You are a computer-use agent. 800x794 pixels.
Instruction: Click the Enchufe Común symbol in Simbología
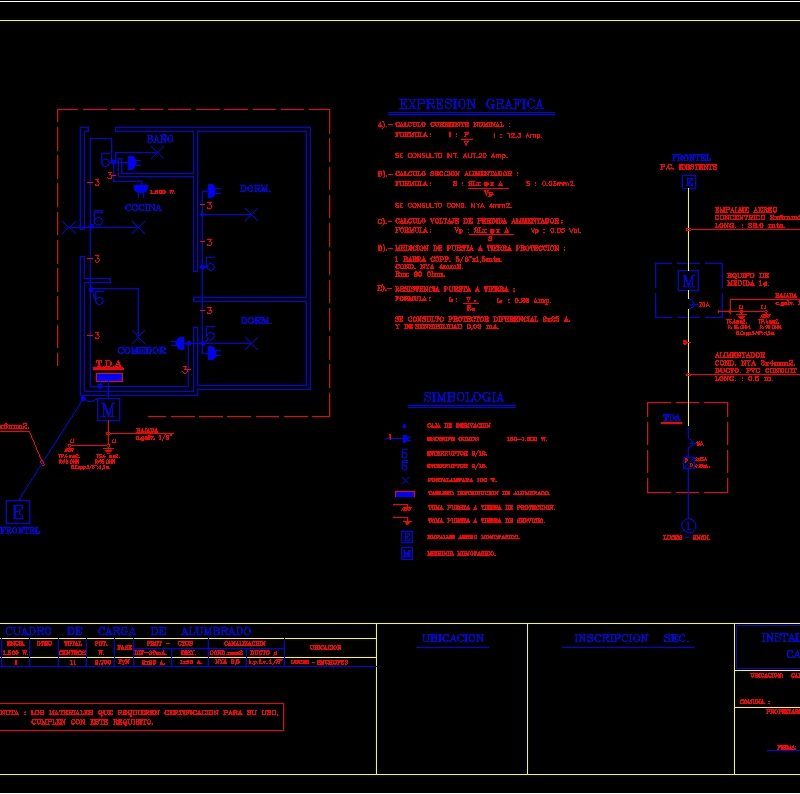pos(405,438)
